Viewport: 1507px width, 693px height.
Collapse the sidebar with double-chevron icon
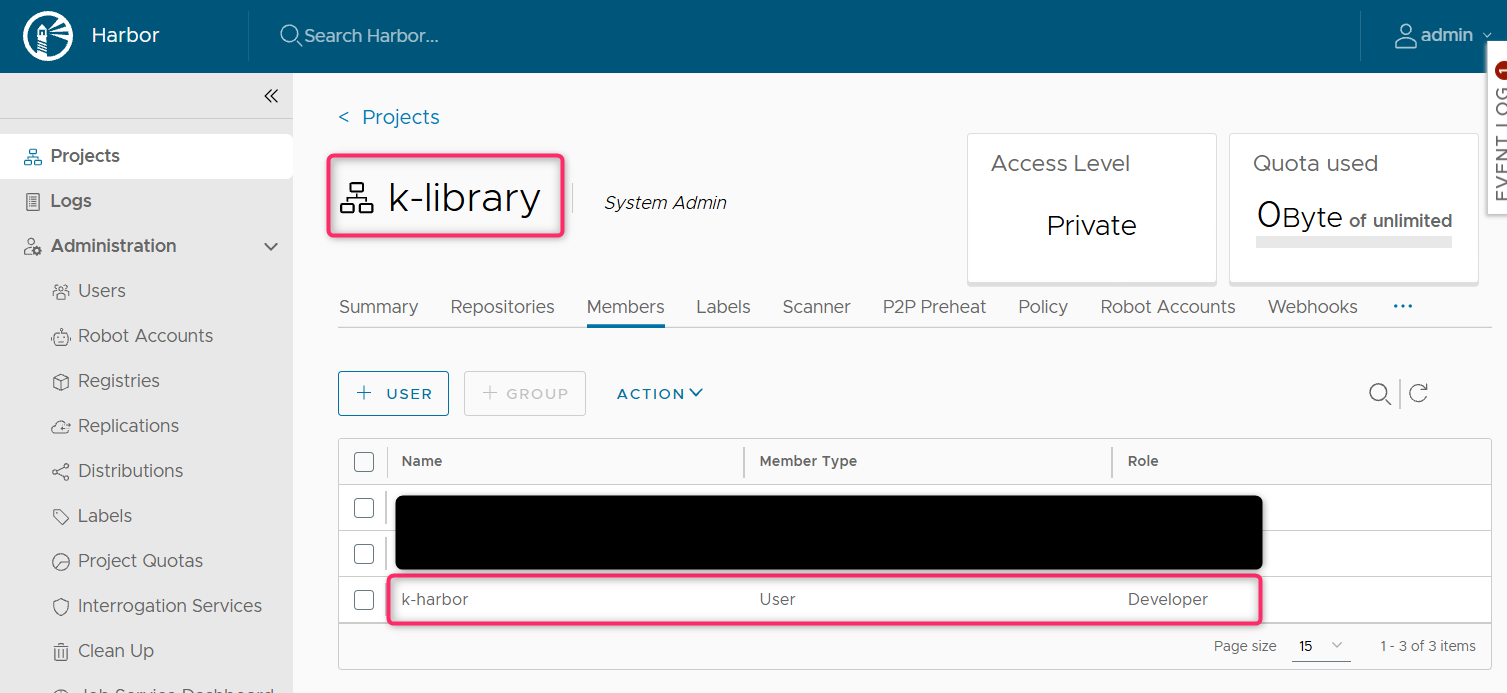click(x=271, y=96)
